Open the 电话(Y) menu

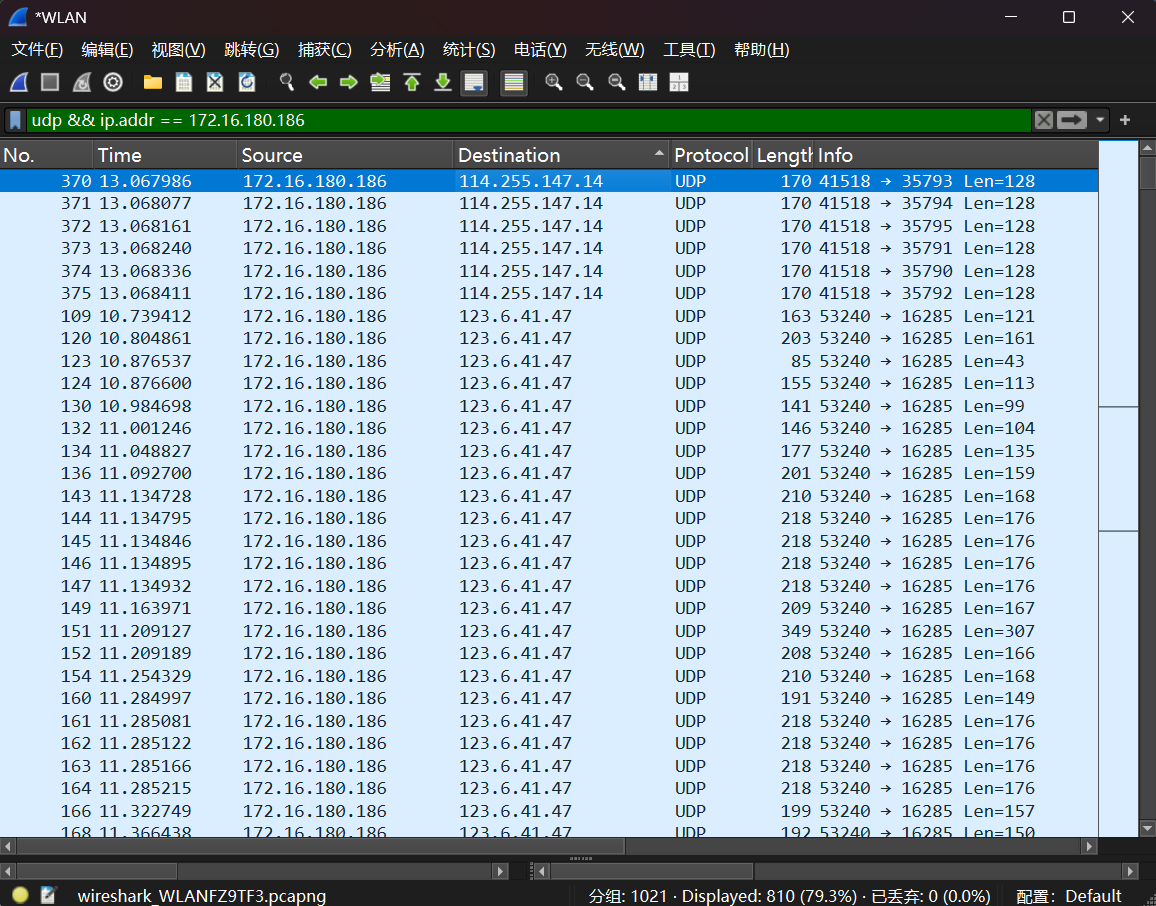click(540, 50)
